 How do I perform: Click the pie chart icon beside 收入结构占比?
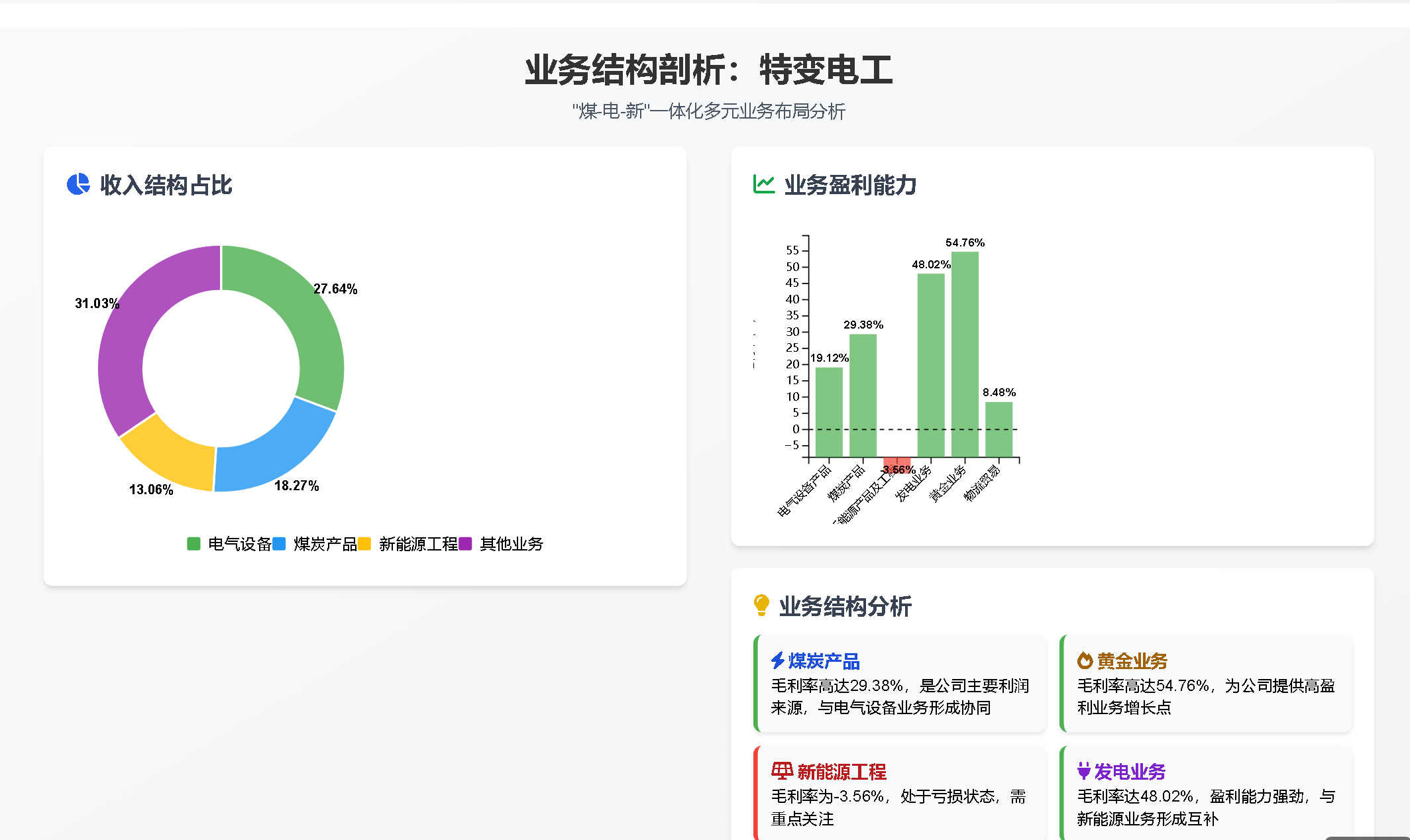pyautogui.click(x=78, y=184)
